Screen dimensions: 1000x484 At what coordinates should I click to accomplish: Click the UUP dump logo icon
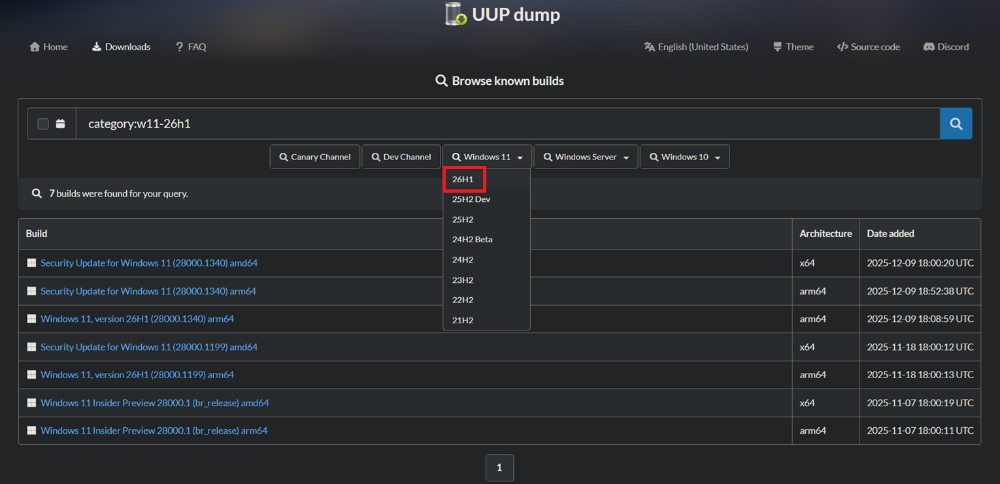(456, 14)
